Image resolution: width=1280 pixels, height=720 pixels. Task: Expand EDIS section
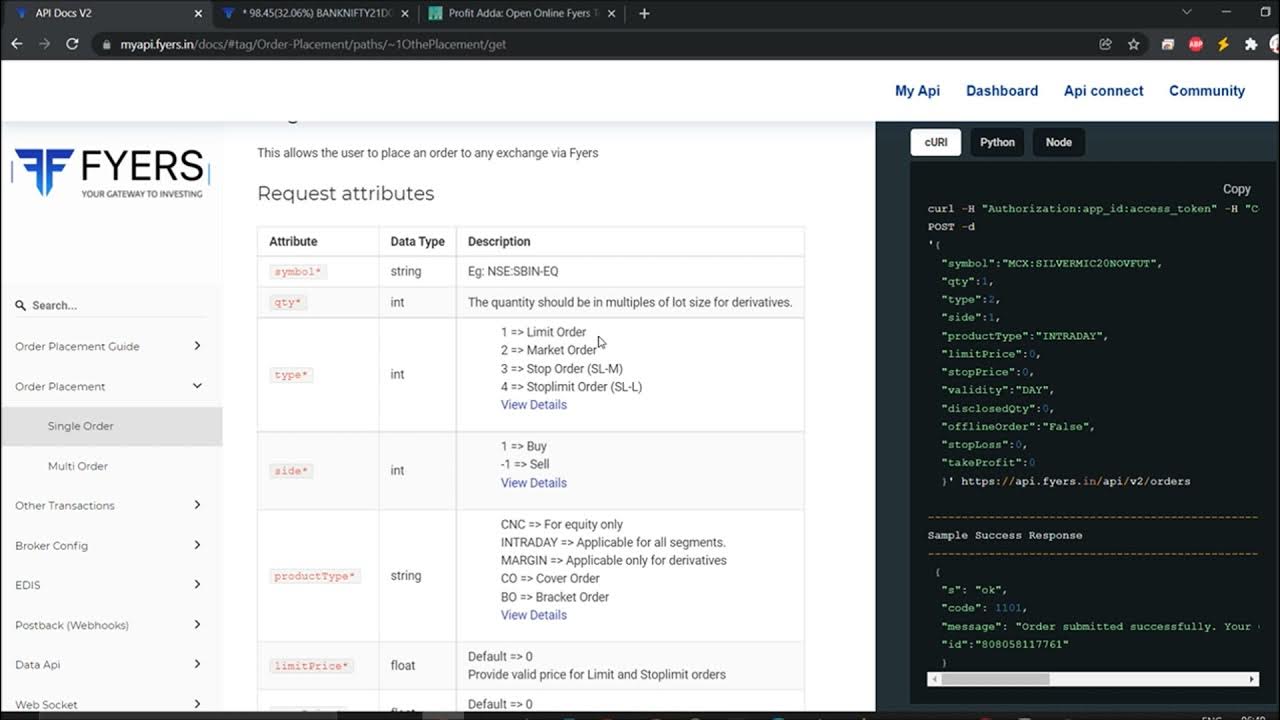tap(111, 585)
